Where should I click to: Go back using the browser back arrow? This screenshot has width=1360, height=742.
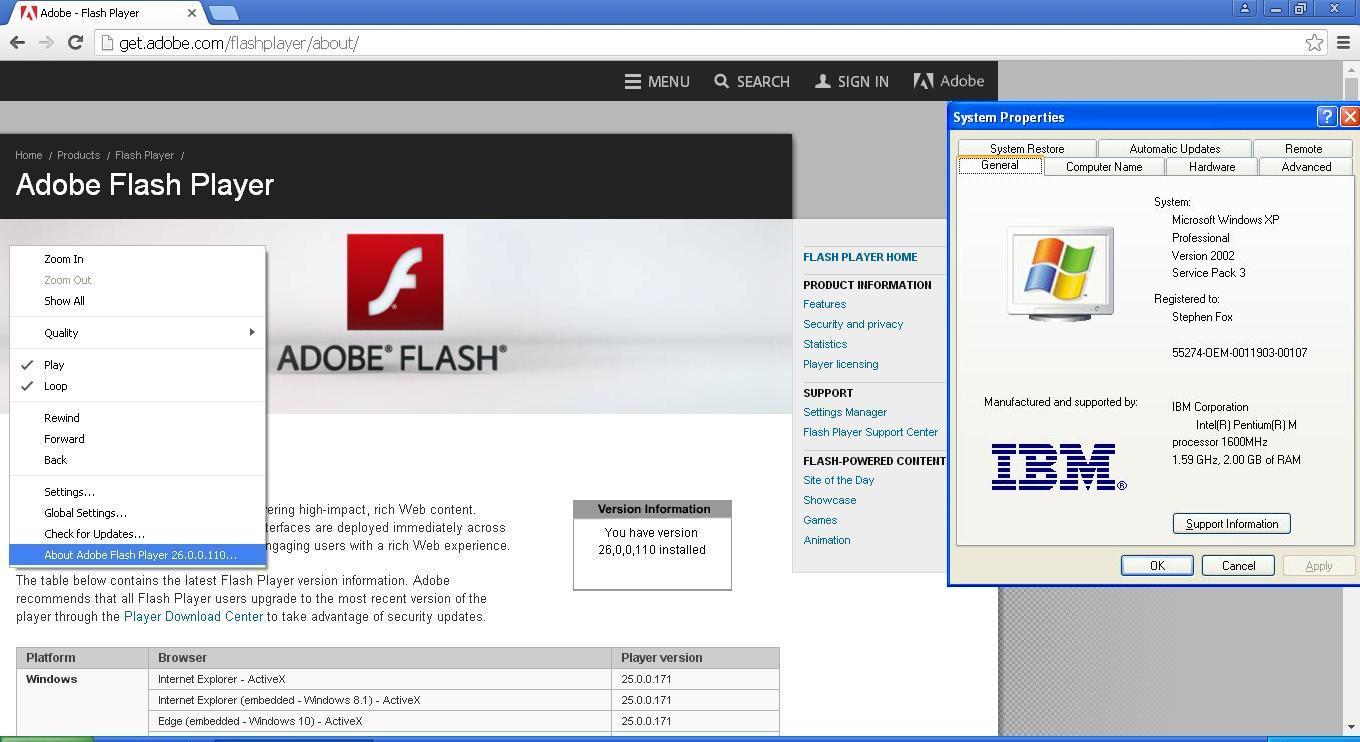pos(17,42)
